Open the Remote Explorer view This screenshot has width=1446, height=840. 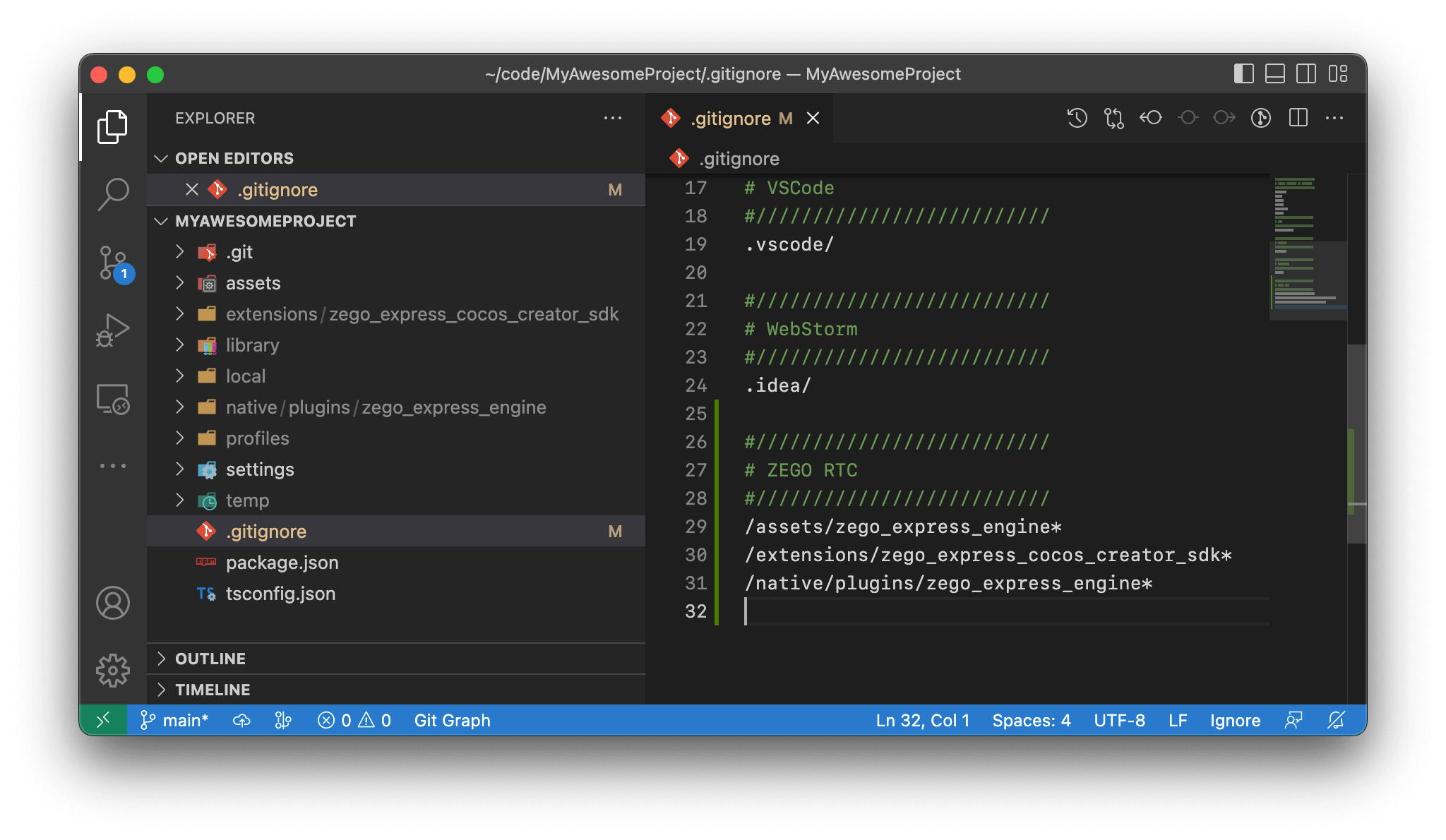[113, 400]
